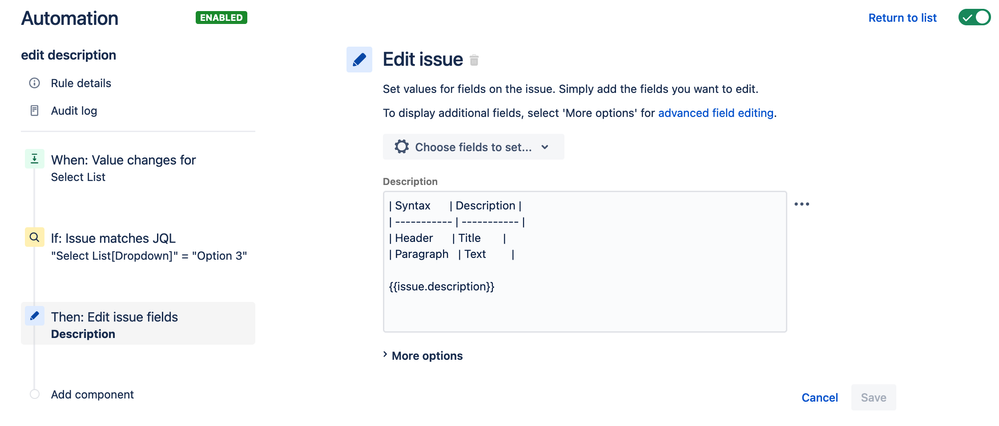Click the green trigger icon for Value changes
The height and width of the screenshot is (426, 999).
[34, 159]
